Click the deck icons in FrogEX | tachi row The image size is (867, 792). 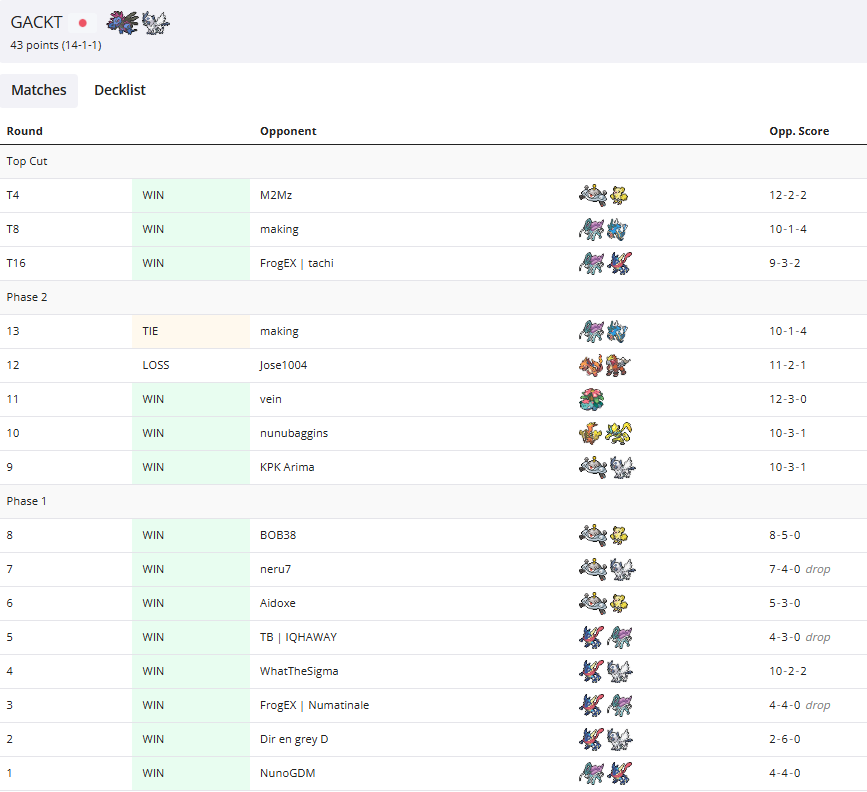[605, 263]
